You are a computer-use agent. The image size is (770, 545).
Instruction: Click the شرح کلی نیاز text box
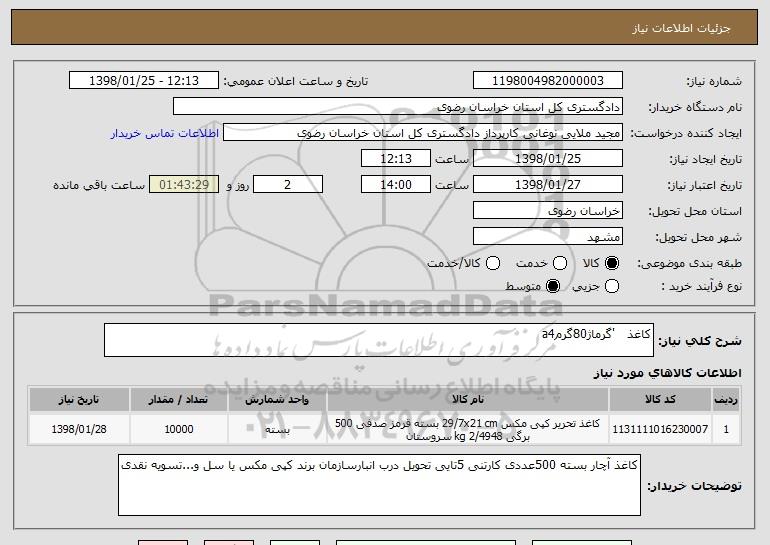(x=379, y=340)
